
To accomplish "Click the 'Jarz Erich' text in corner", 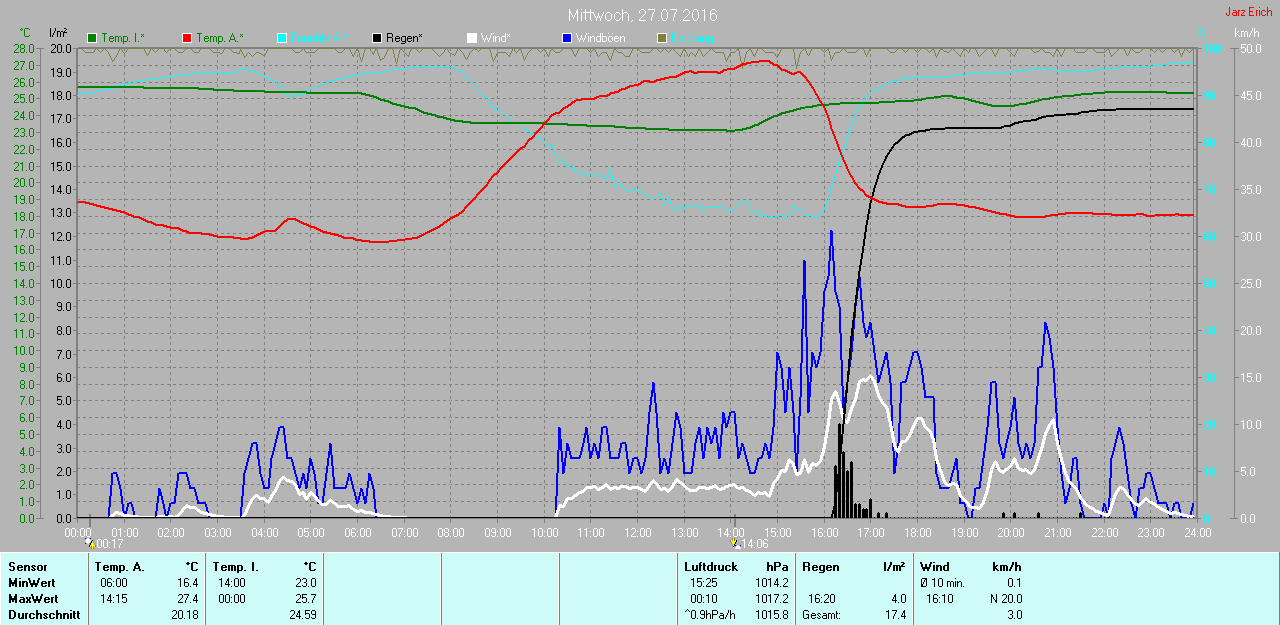I will pos(1248,12).
